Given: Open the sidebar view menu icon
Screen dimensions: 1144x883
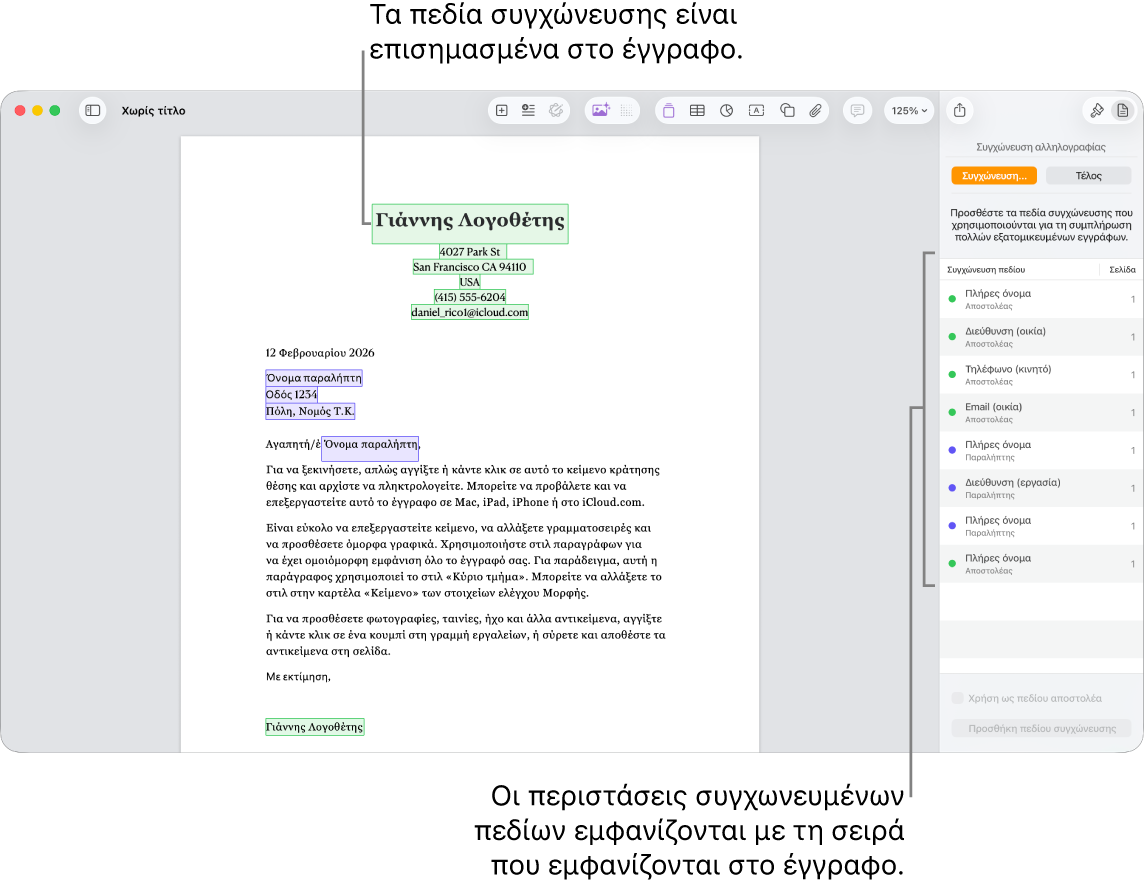Looking at the screenshot, I should pos(93,110).
